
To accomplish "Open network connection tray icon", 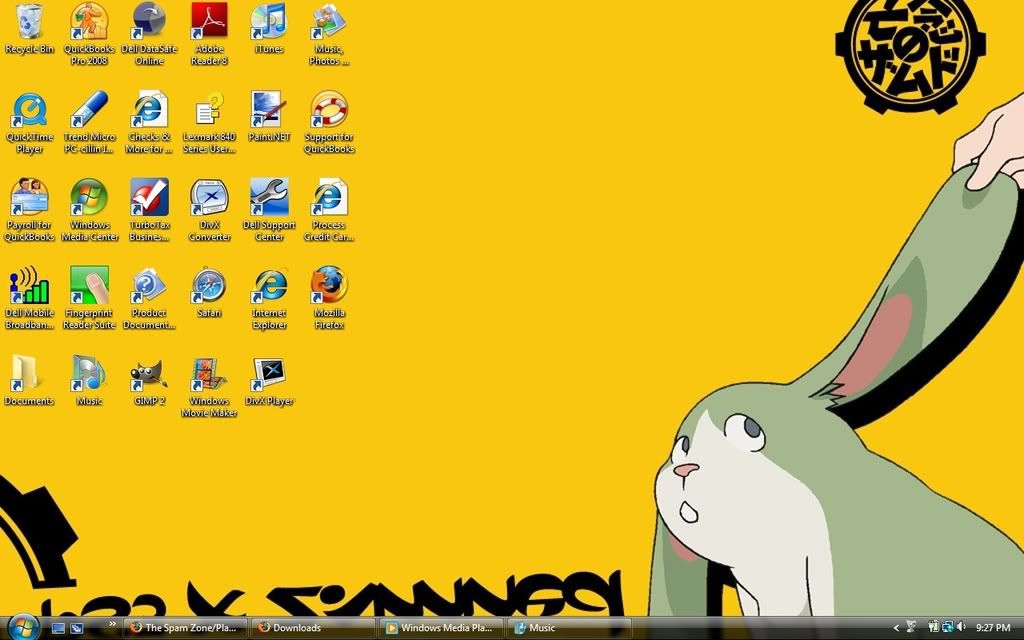I will tap(947, 628).
